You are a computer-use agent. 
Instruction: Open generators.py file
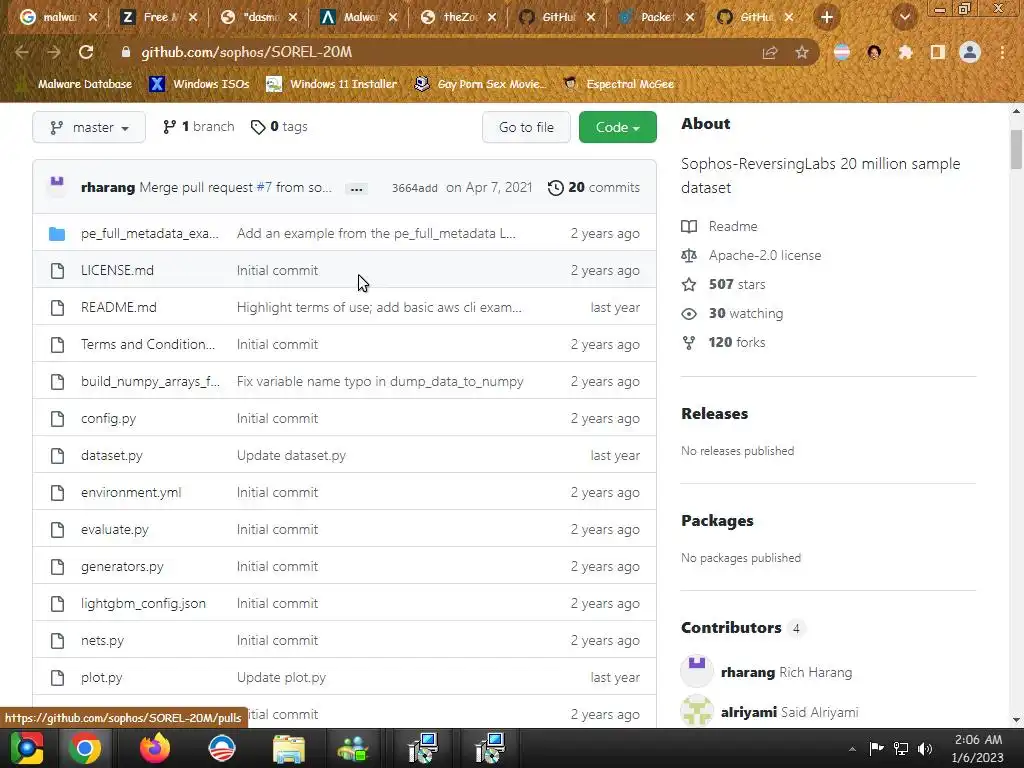[122, 566]
